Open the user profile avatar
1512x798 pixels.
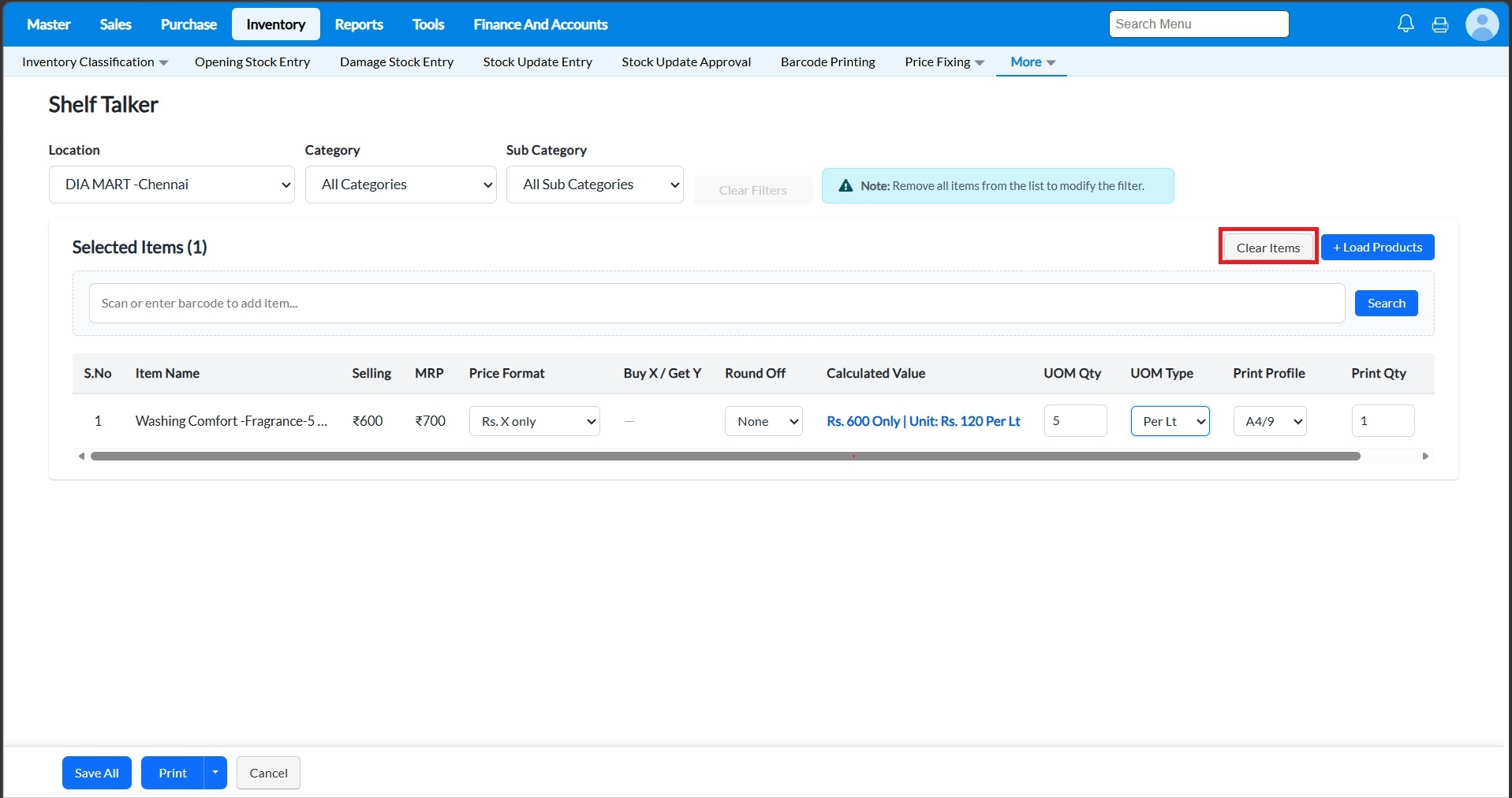pos(1481,24)
